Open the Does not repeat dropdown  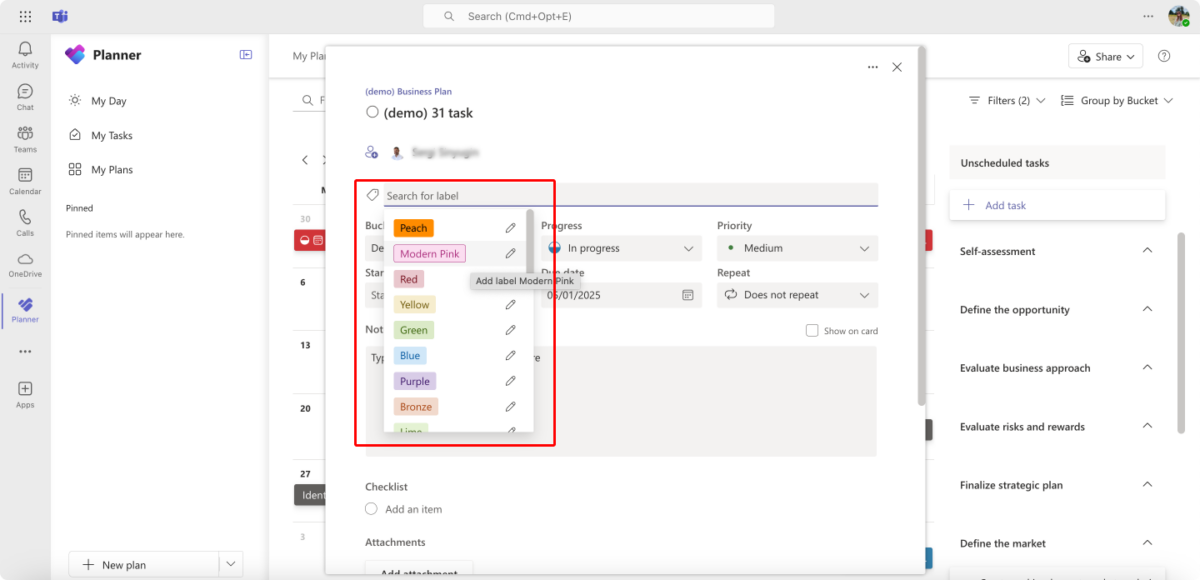pyautogui.click(x=796, y=294)
